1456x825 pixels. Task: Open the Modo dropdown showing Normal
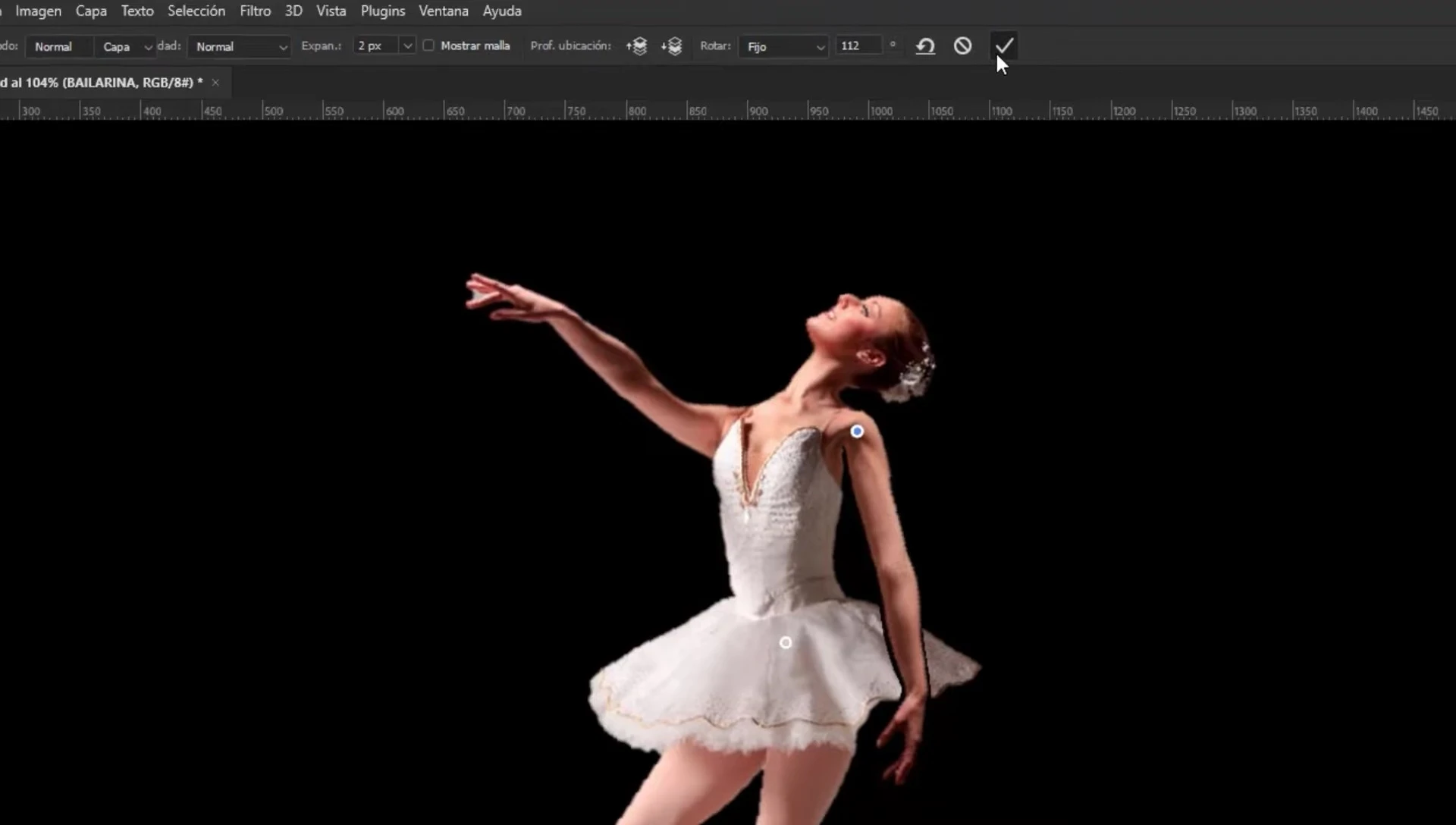[x=59, y=46]
